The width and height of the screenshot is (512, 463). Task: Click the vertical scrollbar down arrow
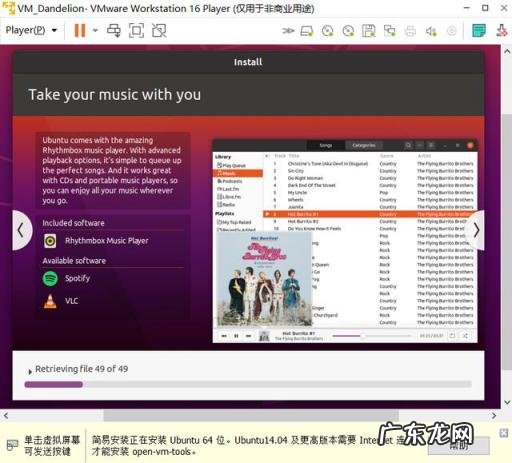click(x=507, y=403)
